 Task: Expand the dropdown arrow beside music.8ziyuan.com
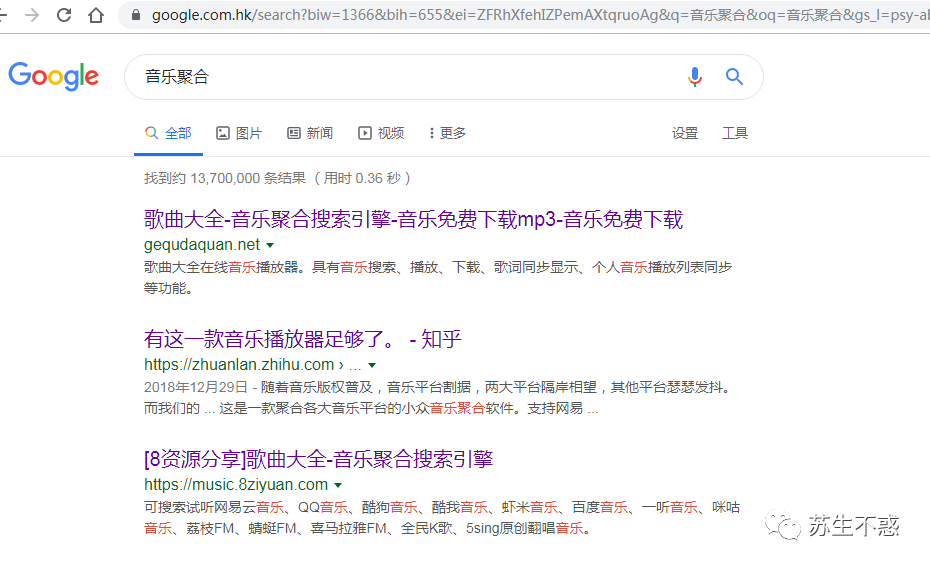(338, 485)
